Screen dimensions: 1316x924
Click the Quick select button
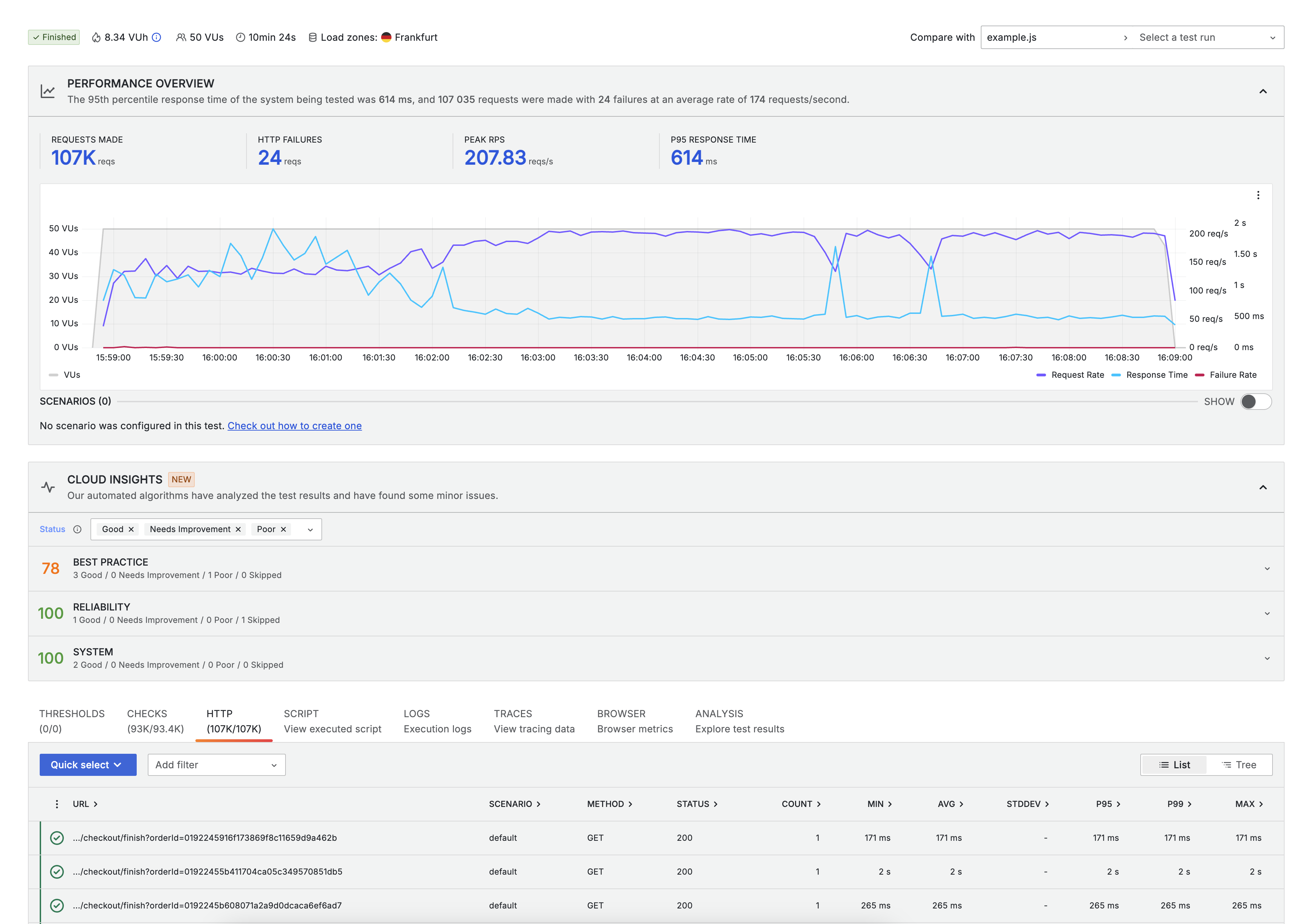[x=87, y=765]
